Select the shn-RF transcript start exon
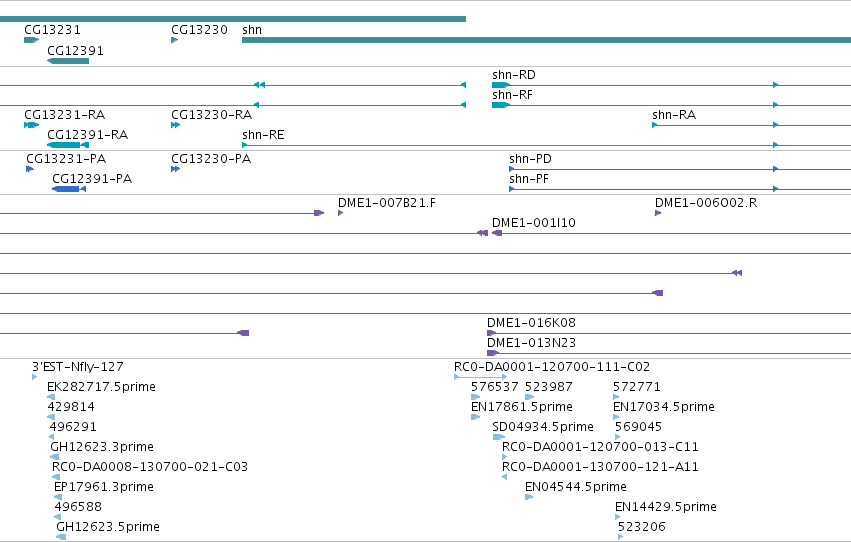 click(501, 105)
